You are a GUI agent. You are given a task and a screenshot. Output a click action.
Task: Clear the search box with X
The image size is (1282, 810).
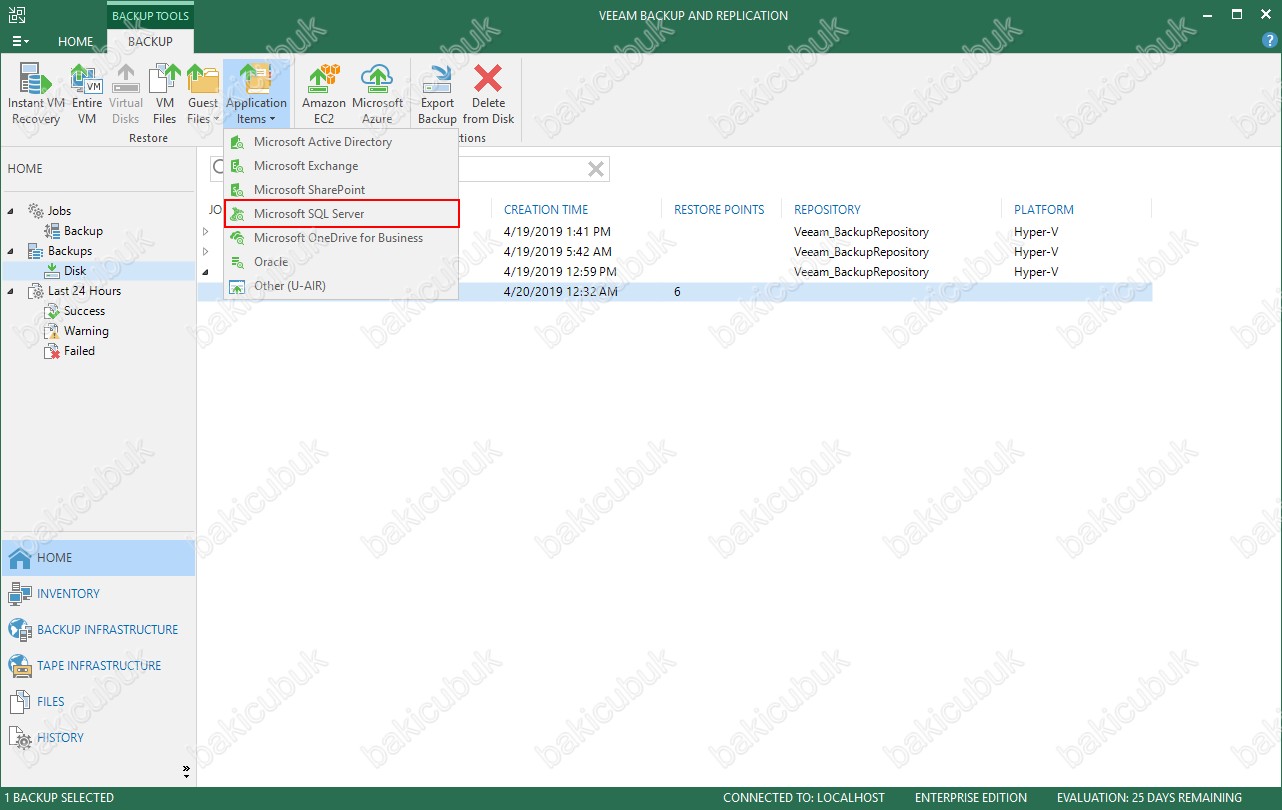(x=595, y=169)
